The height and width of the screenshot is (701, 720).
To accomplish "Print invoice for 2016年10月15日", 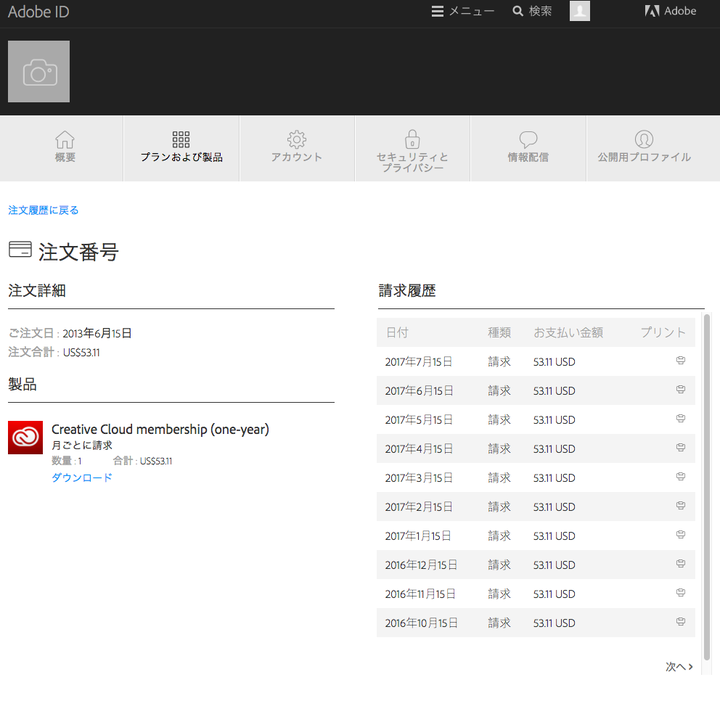I will point(681,622).
